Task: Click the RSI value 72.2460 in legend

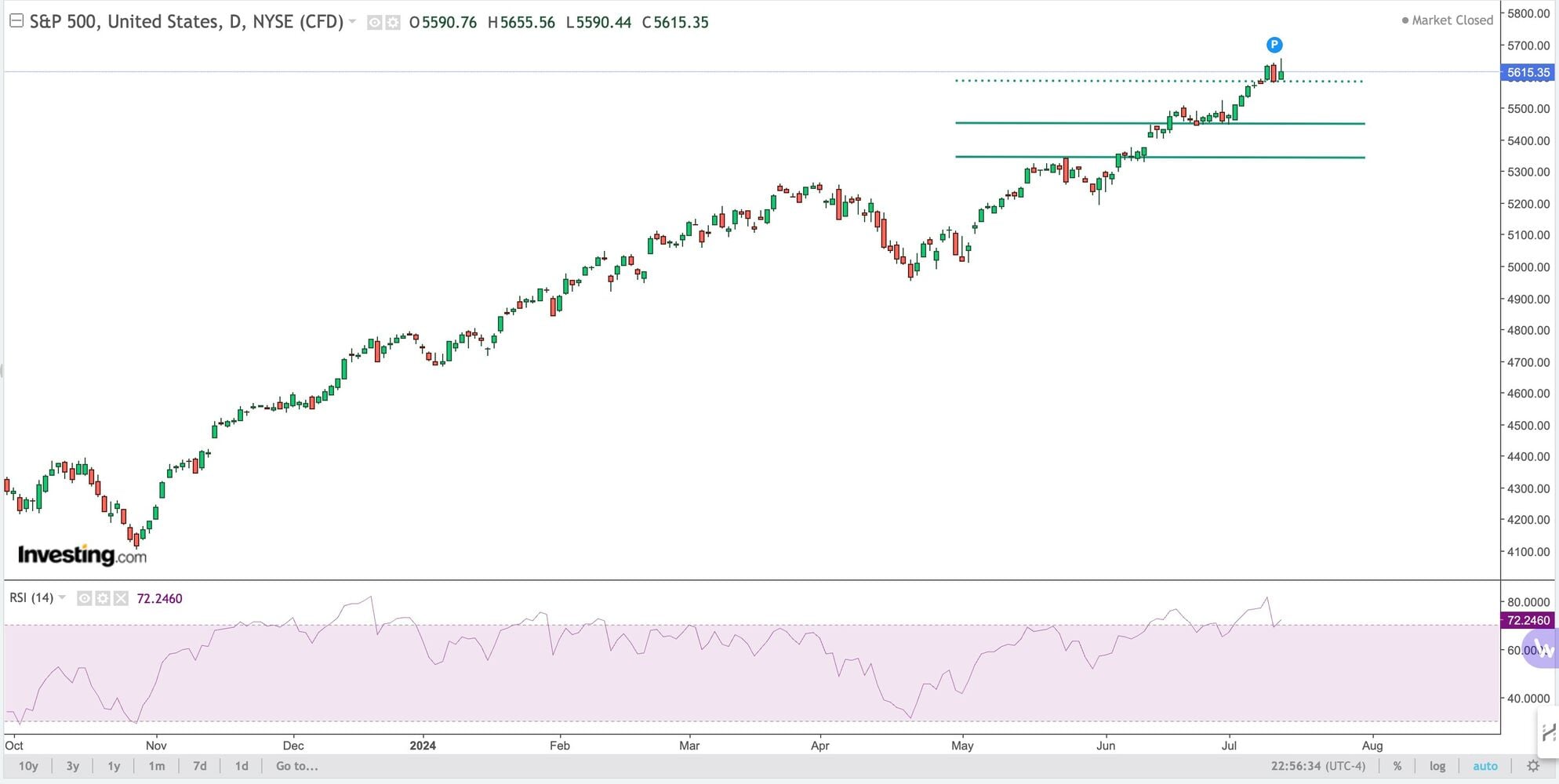Action: [160, 599]
